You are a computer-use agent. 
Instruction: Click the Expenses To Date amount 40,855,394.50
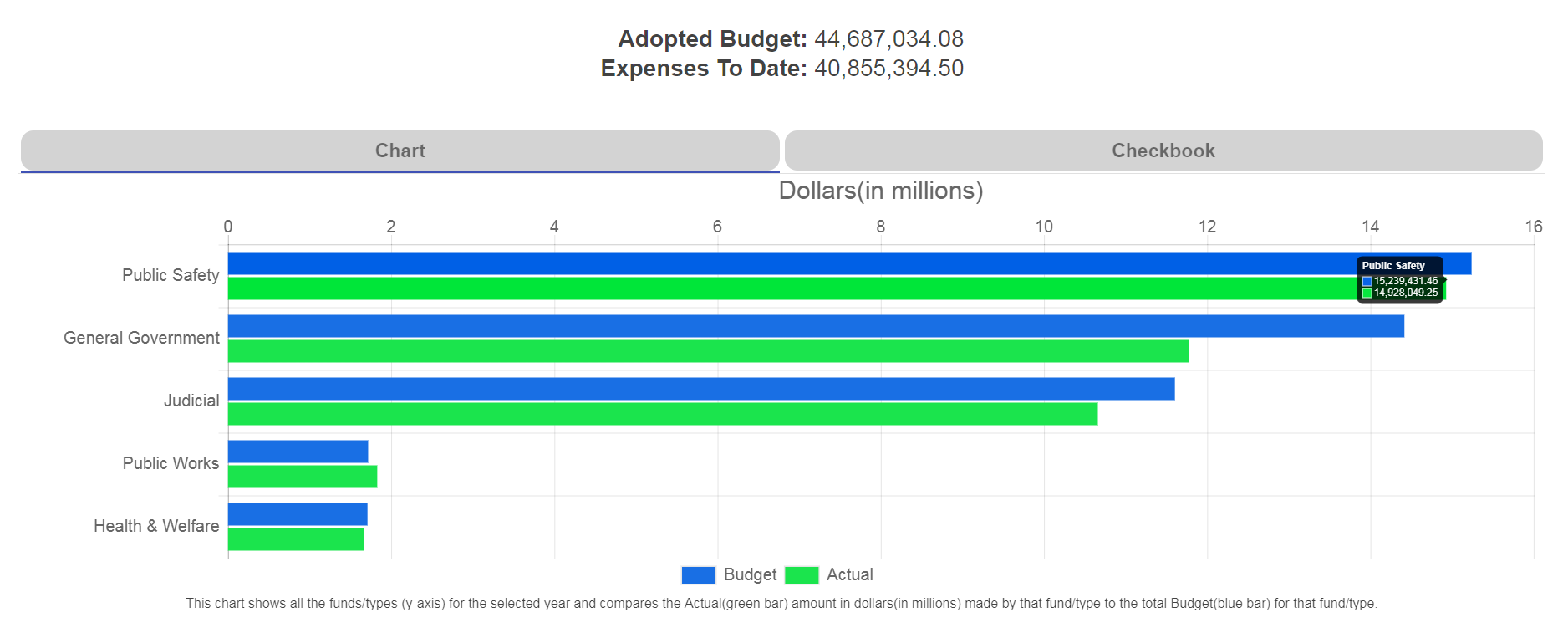point(888,69)
